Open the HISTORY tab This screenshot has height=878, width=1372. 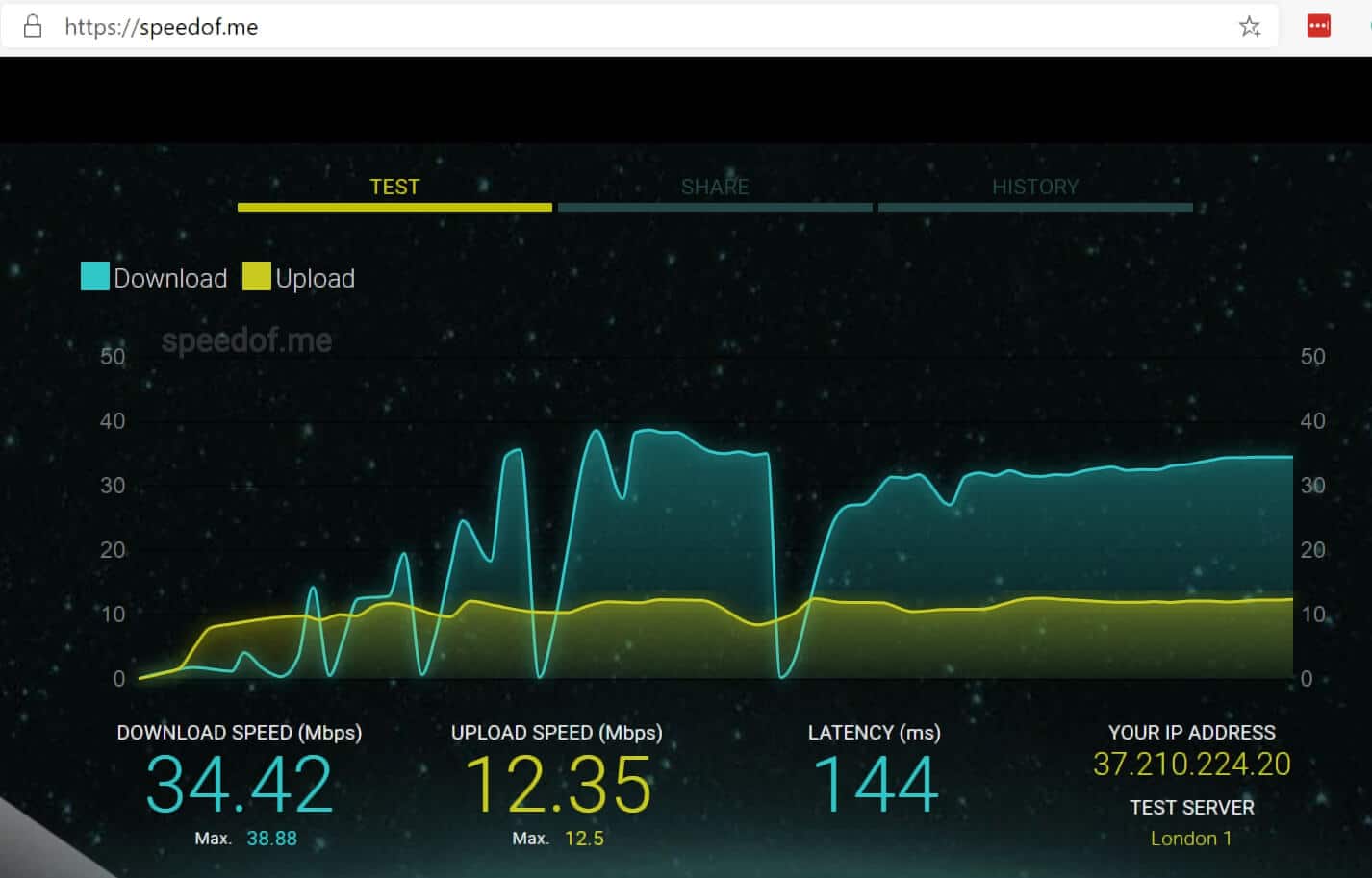[x=1035, y=188]
